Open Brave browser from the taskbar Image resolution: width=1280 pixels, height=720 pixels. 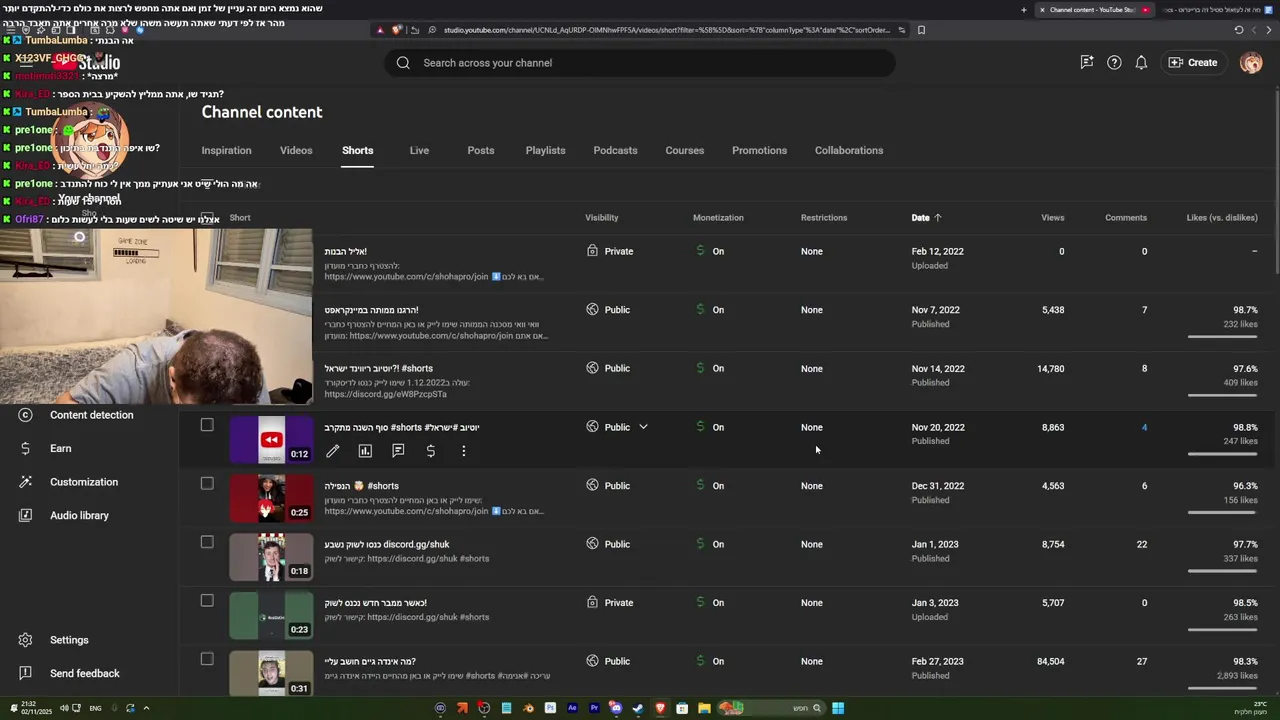coord(661,708)
